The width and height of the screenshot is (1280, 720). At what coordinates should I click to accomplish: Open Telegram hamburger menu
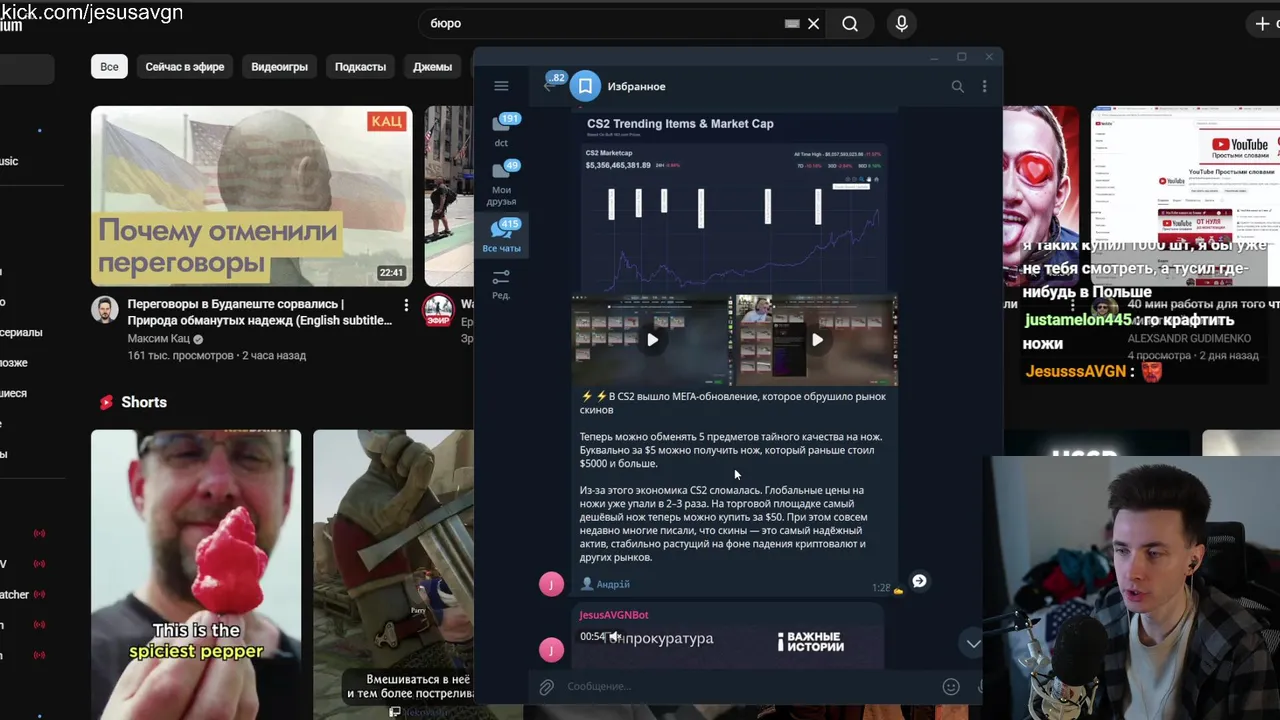point(501,86)
